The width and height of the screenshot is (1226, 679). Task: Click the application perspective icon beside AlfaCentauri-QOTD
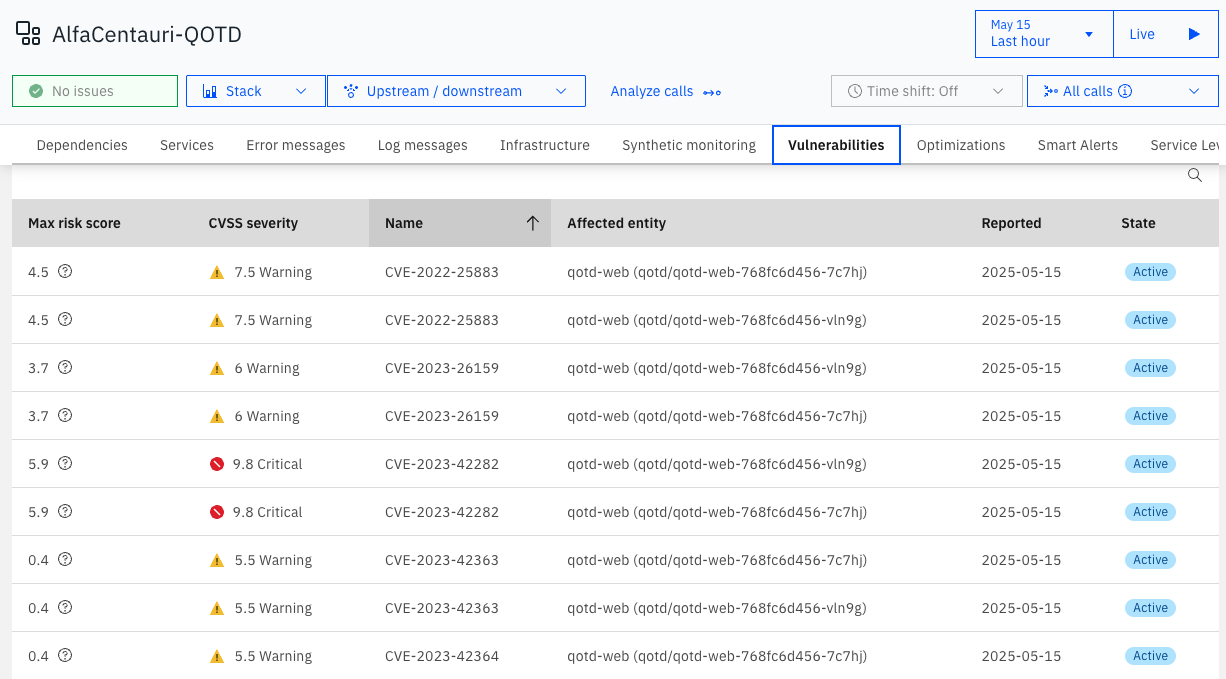click(x=28, y=34)
